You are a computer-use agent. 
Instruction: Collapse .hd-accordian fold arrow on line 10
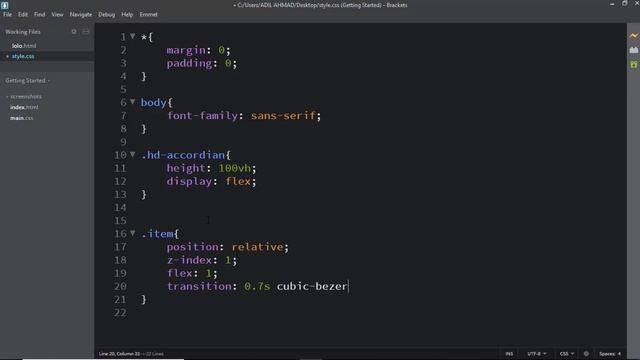[133, 154]
